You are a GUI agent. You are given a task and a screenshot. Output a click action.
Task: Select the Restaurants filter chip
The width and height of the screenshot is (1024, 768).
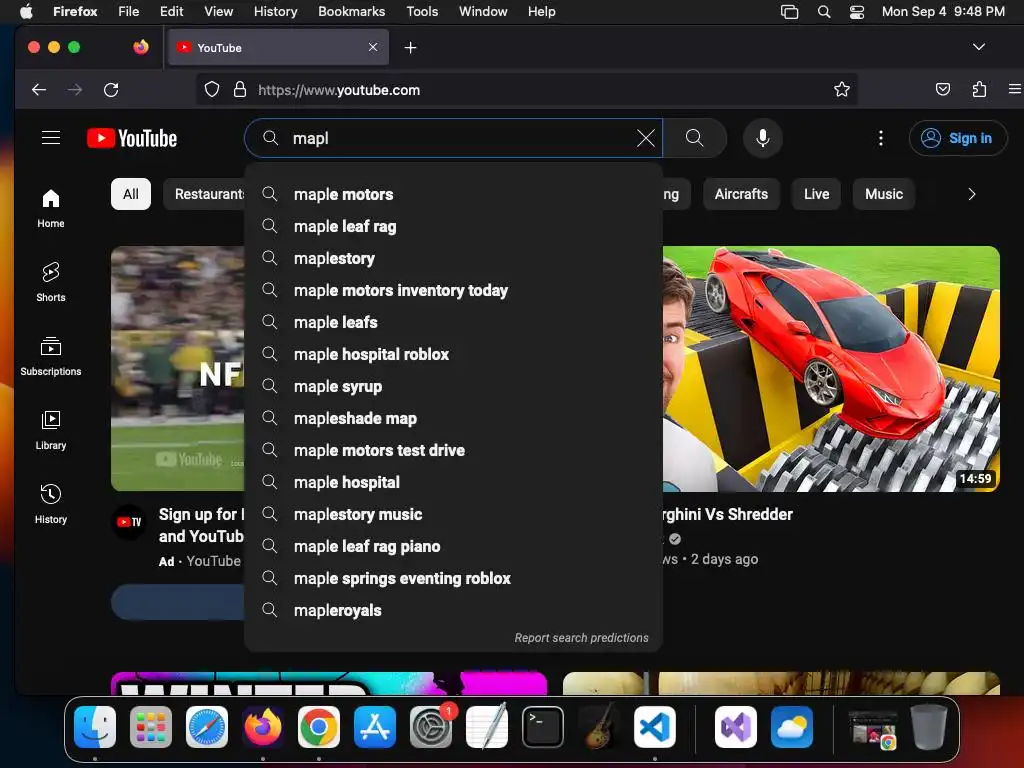[205, 194]
